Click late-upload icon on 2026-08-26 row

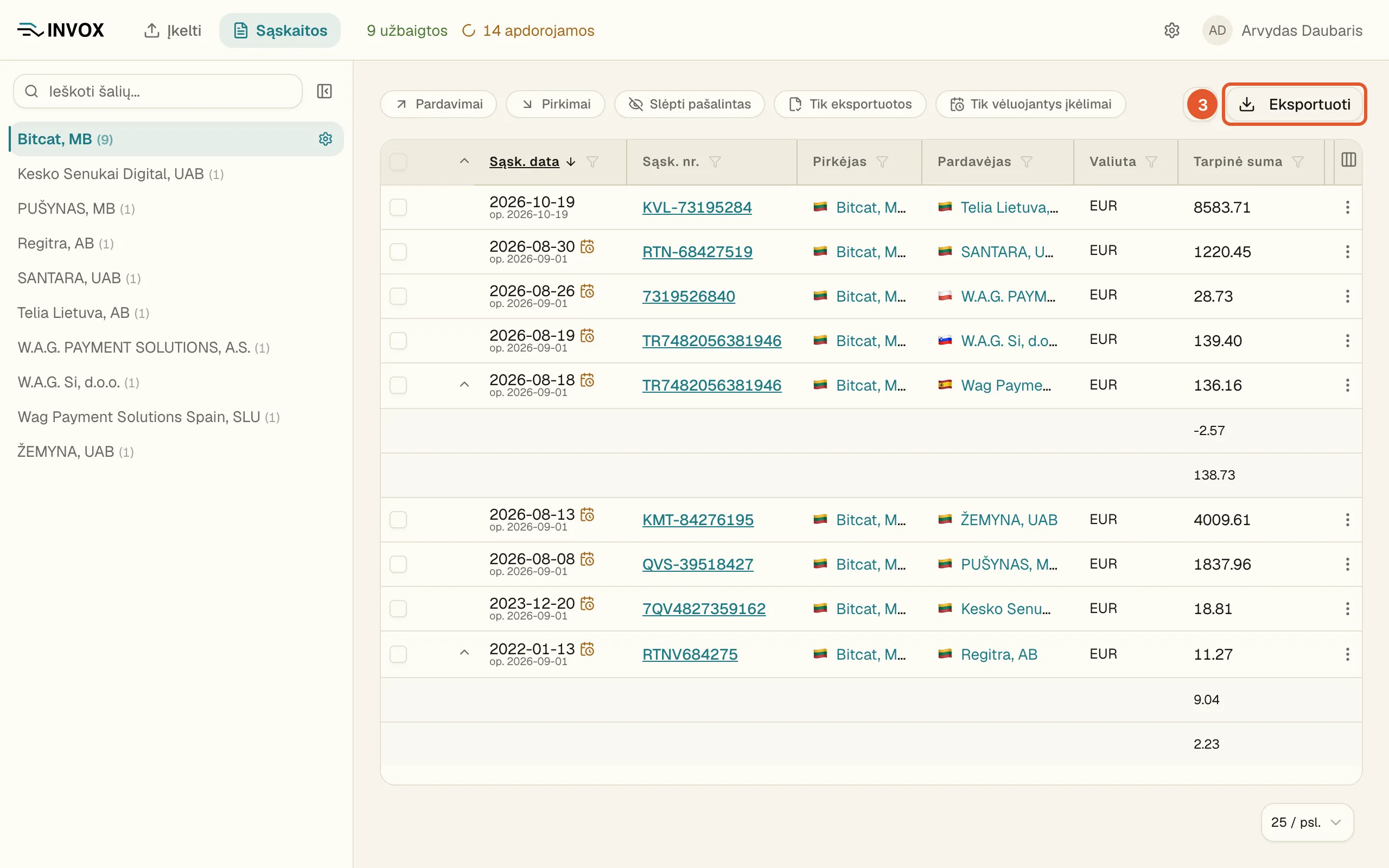click(x=587, y=291)
